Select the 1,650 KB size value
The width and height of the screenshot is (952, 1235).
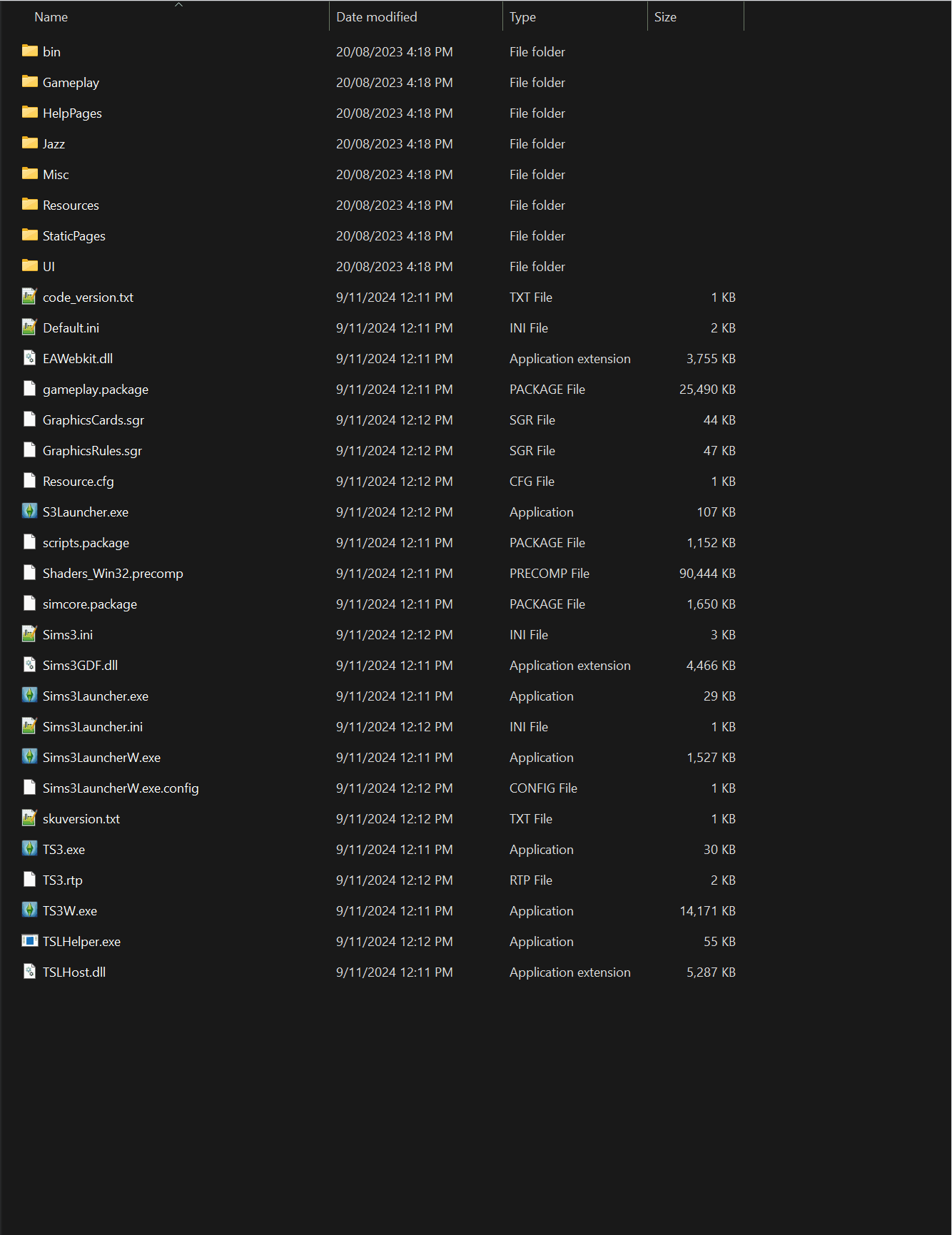point(711,604)
